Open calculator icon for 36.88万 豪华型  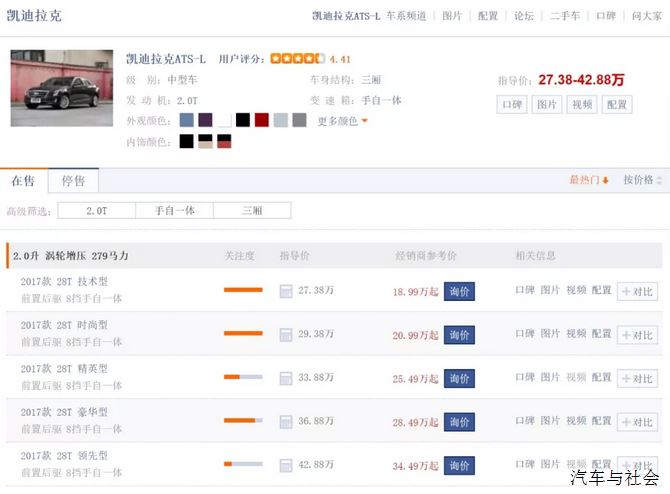[x=286, y=422]
